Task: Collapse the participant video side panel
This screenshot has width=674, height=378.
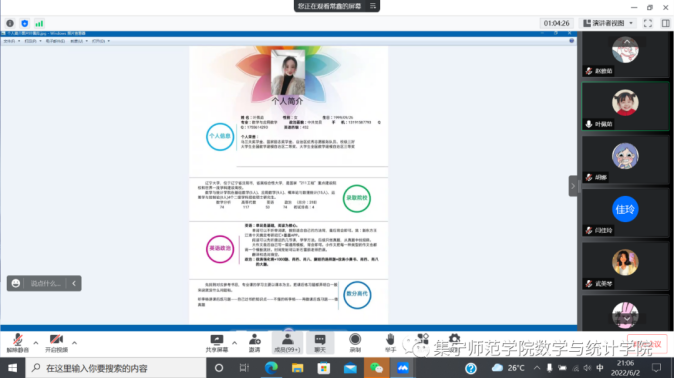Action: point(573,186)
